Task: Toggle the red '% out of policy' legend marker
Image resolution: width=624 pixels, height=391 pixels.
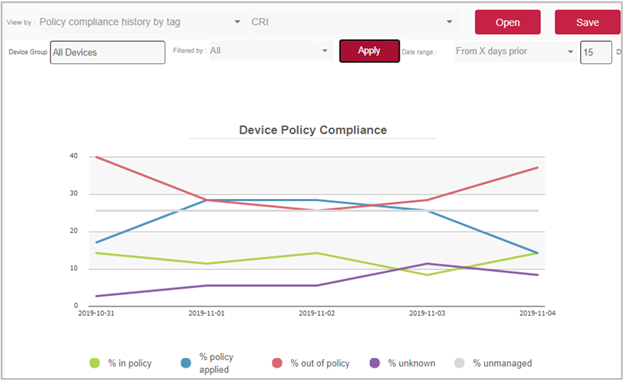Action: [x=277, y=363]
